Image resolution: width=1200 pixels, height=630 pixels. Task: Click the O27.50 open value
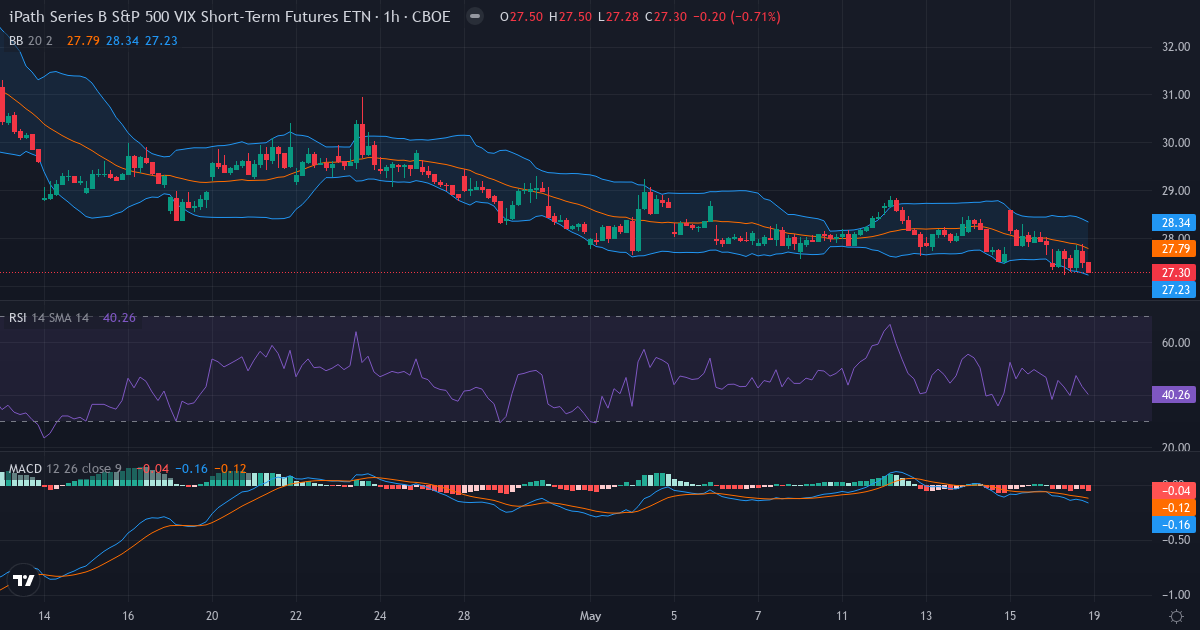coord(521,17)
